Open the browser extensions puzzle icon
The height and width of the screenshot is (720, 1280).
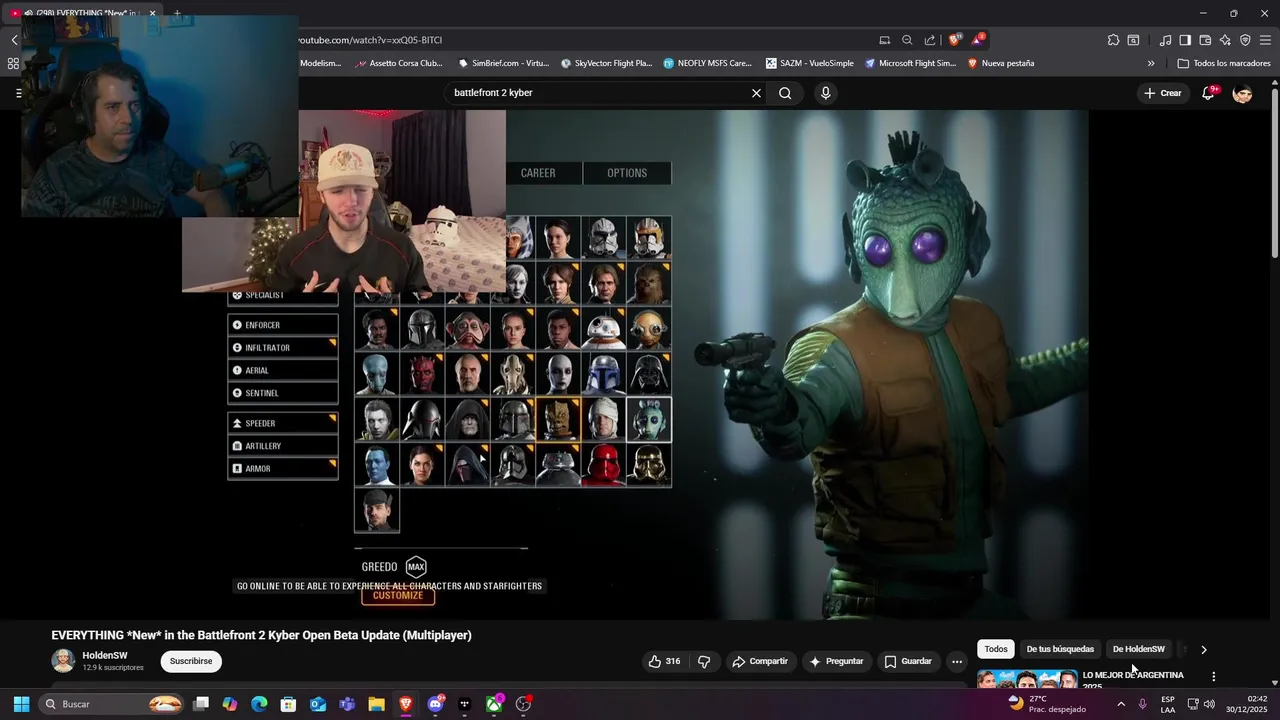pyautogui.click(x=1113, y=40)
